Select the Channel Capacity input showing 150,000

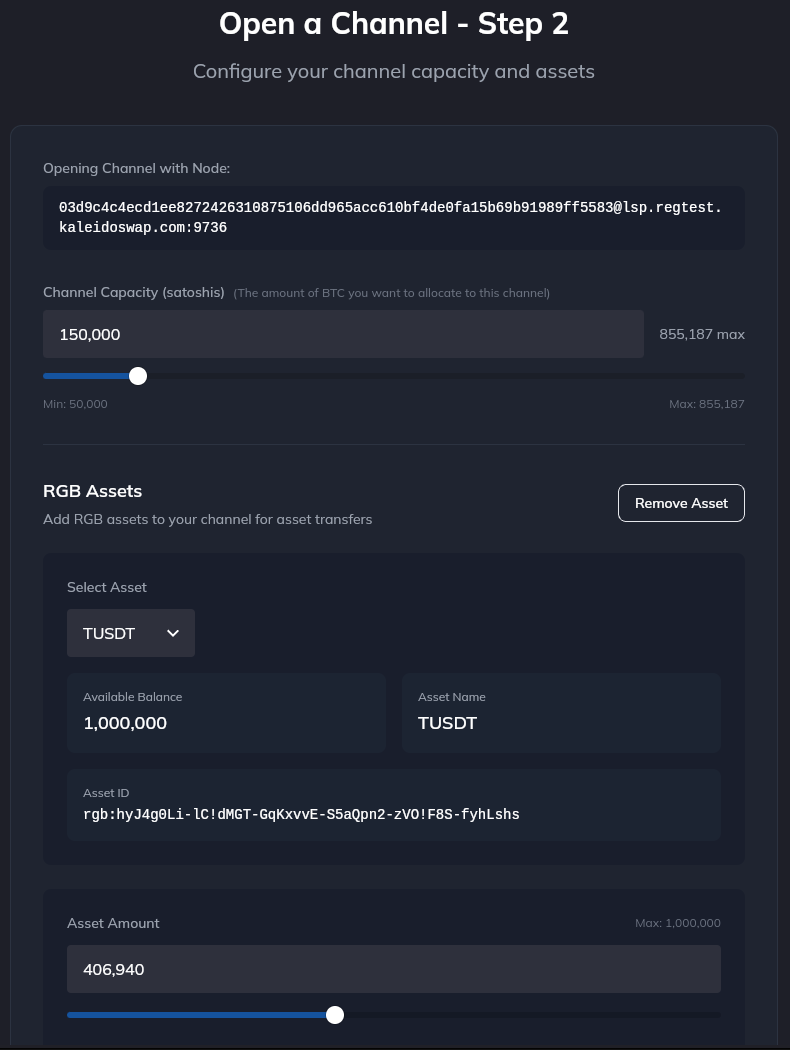(343, 333)
